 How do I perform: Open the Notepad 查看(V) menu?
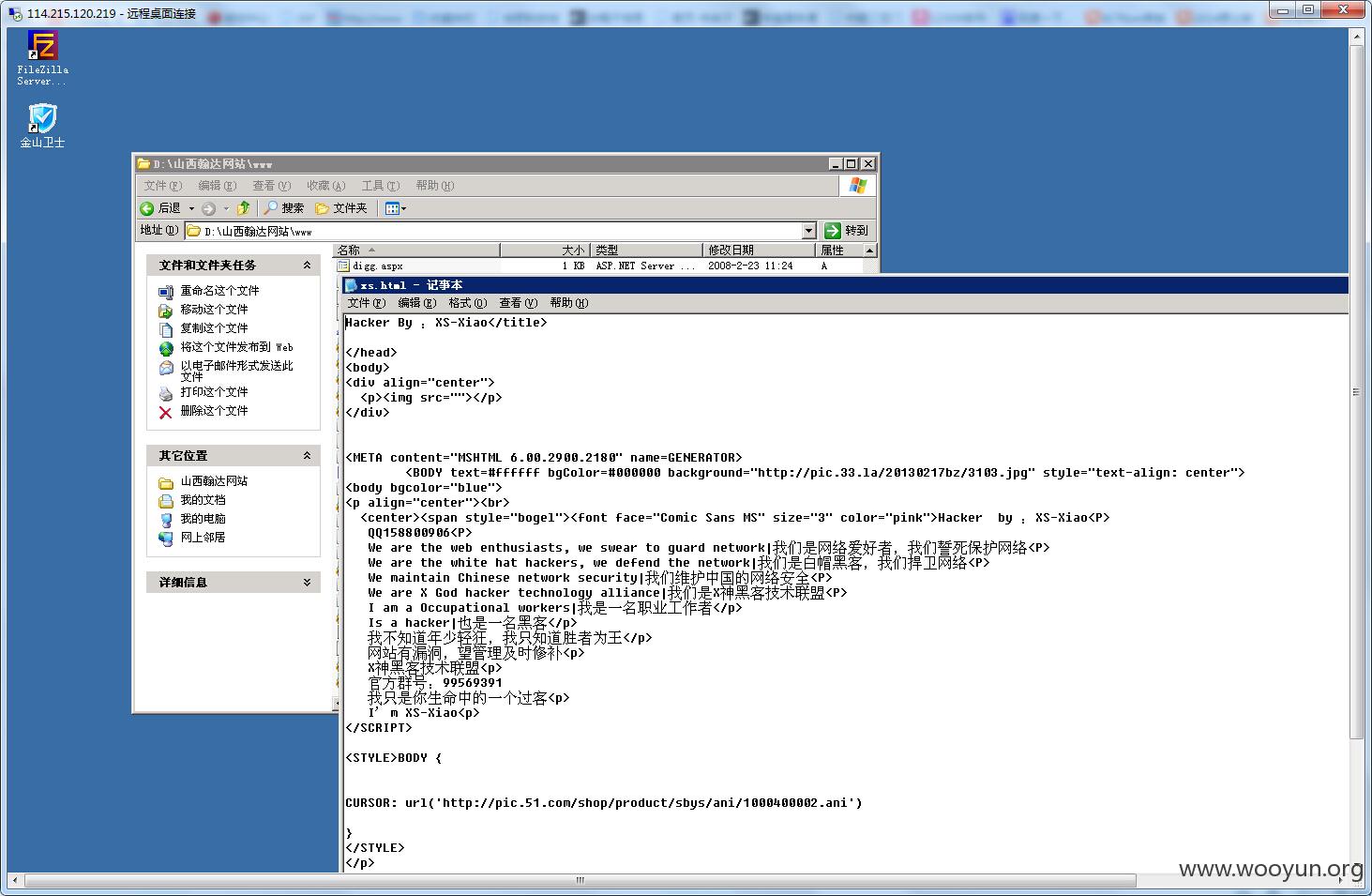coord(519,303)
